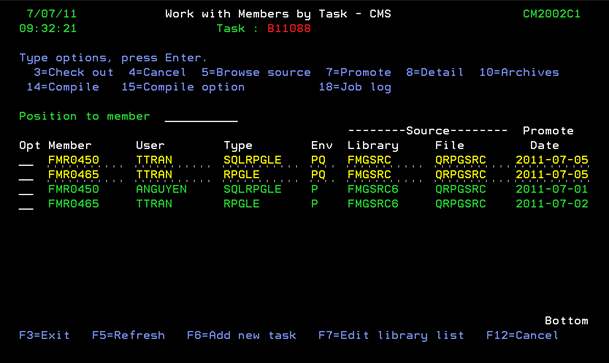Click option 3=Check out
The image size is (609, 363).
click(x=73, y=72)
